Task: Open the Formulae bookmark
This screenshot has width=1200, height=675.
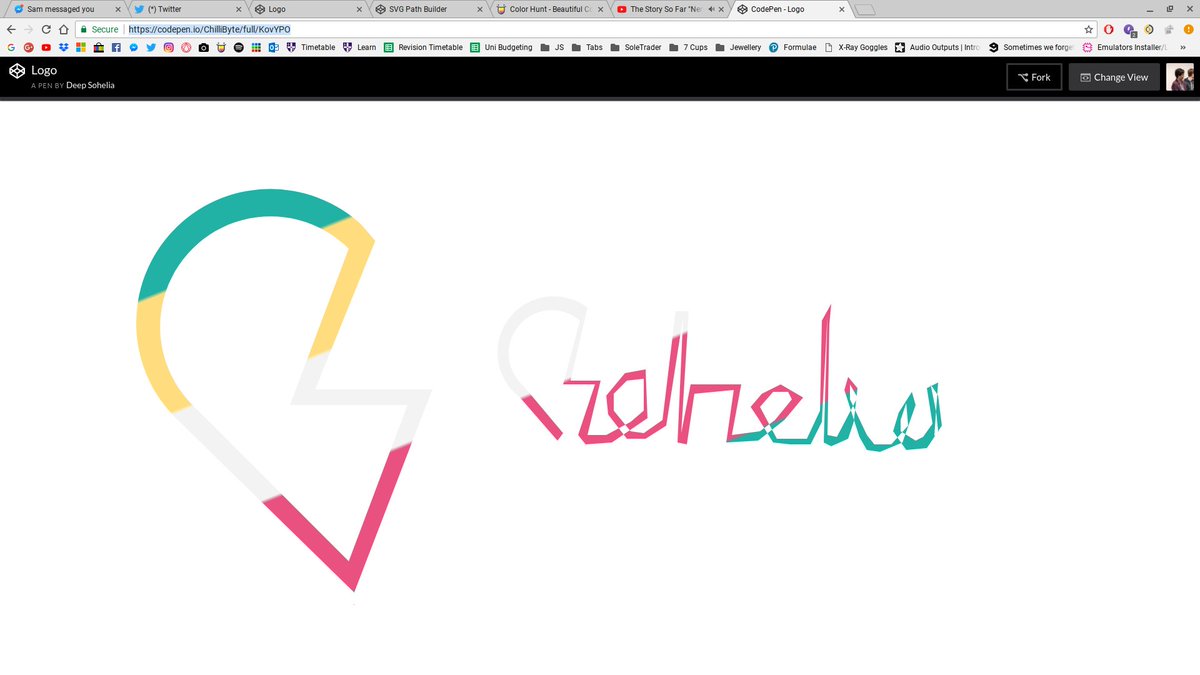Action: 793,47
